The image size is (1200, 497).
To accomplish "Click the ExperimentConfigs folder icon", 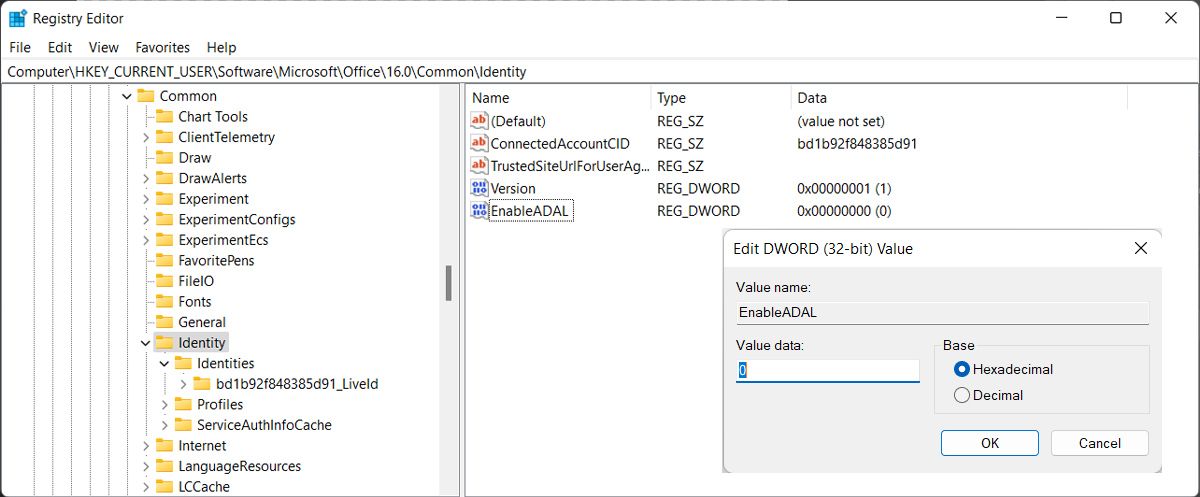I will [x=165, y=219].
